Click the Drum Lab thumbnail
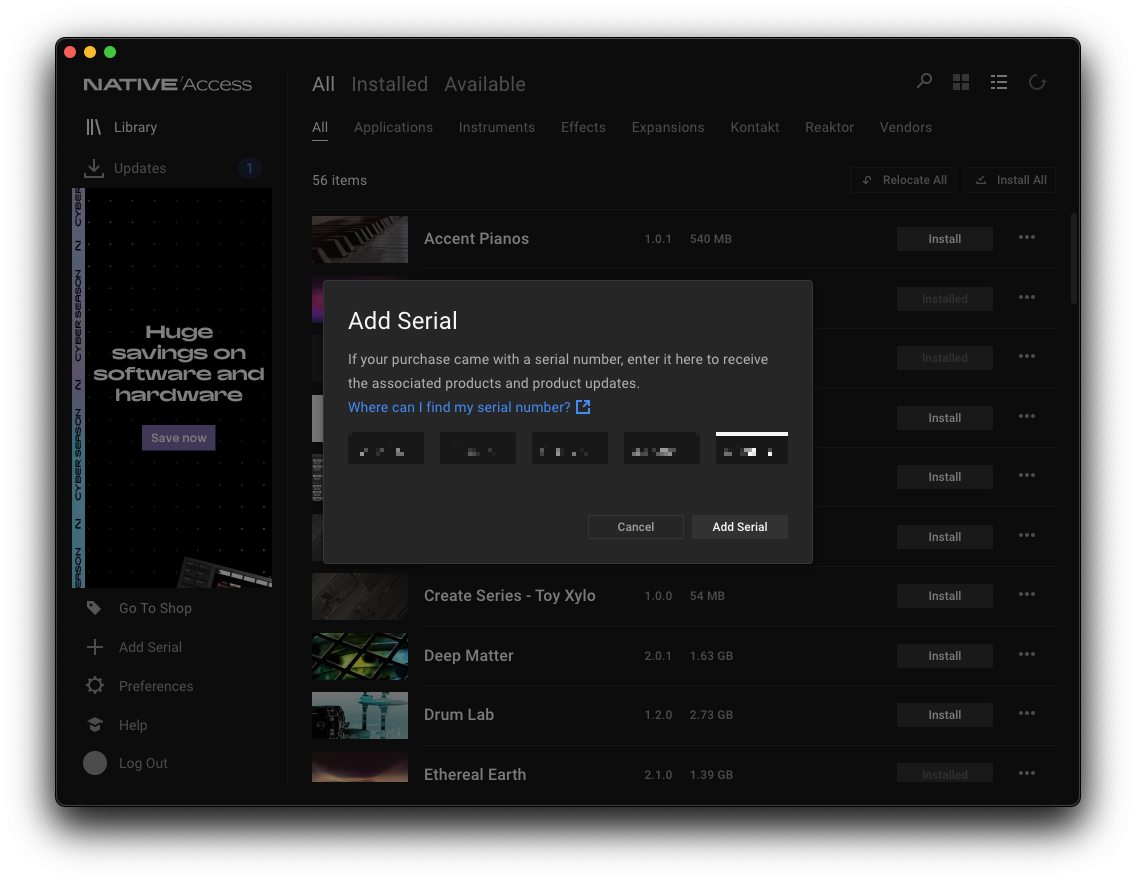 359,716
